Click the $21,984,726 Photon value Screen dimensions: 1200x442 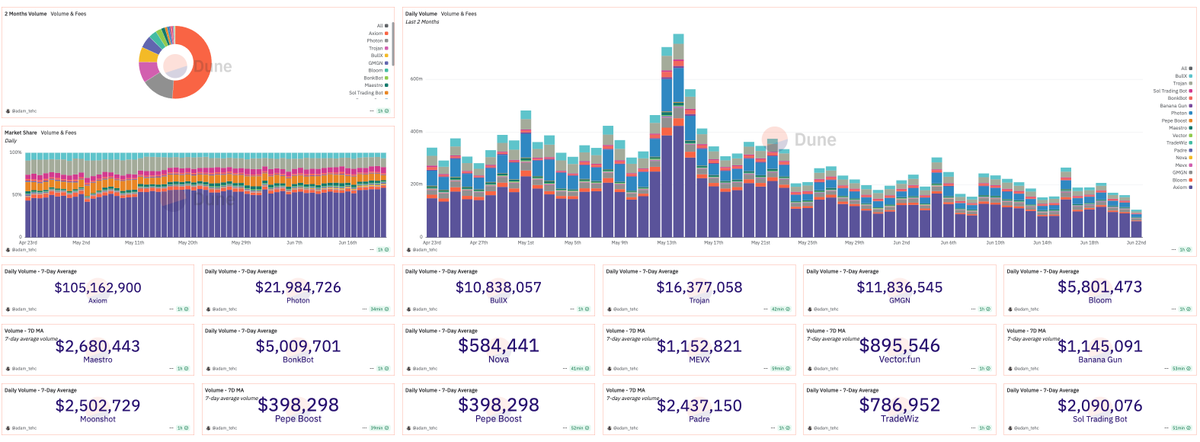pos(297,288)
